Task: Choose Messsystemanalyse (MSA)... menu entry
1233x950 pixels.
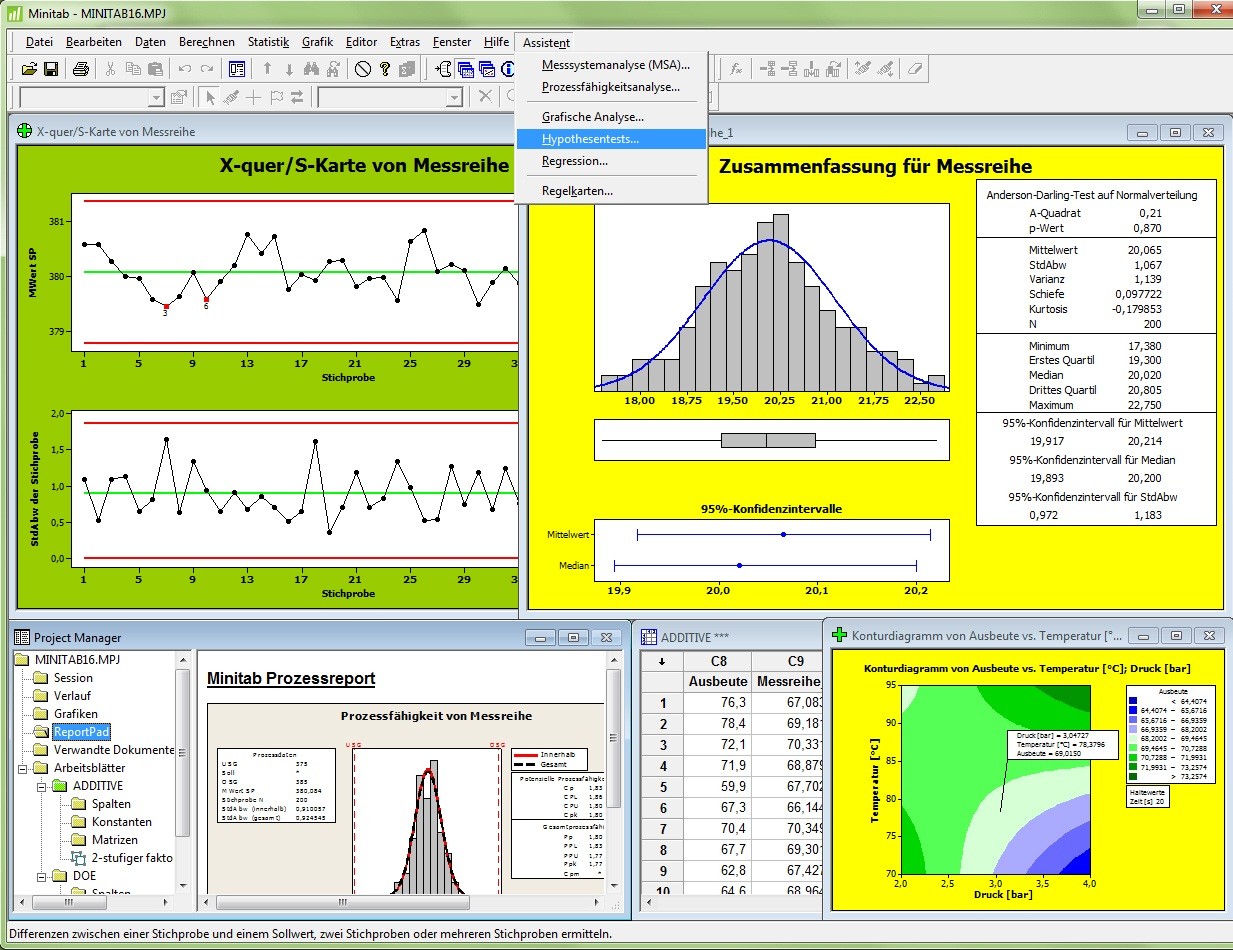Action: click(x=611, y=65)
